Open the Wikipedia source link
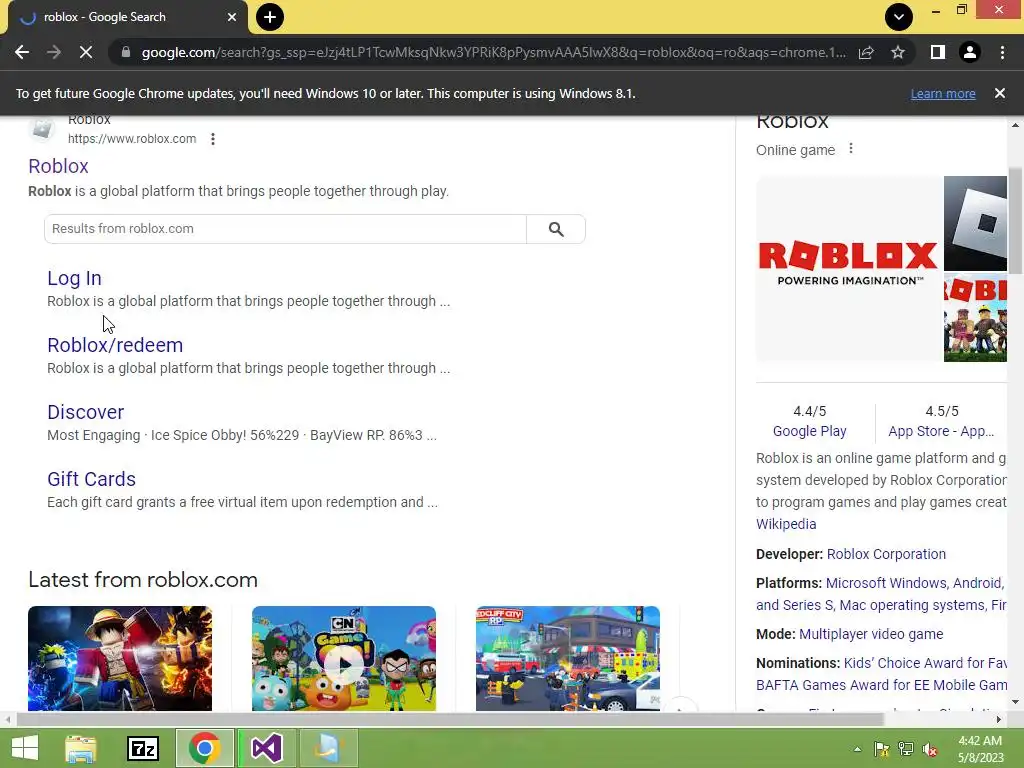 pyautogui.click(x=786, y=524)
